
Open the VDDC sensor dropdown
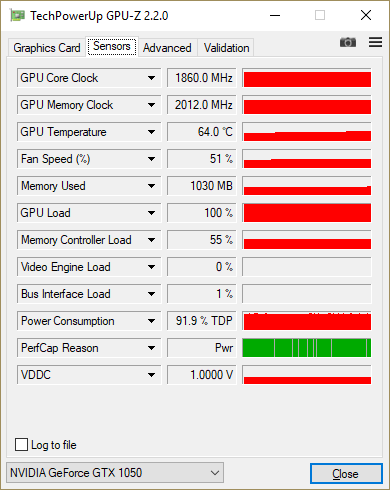(x=89, y=375)
